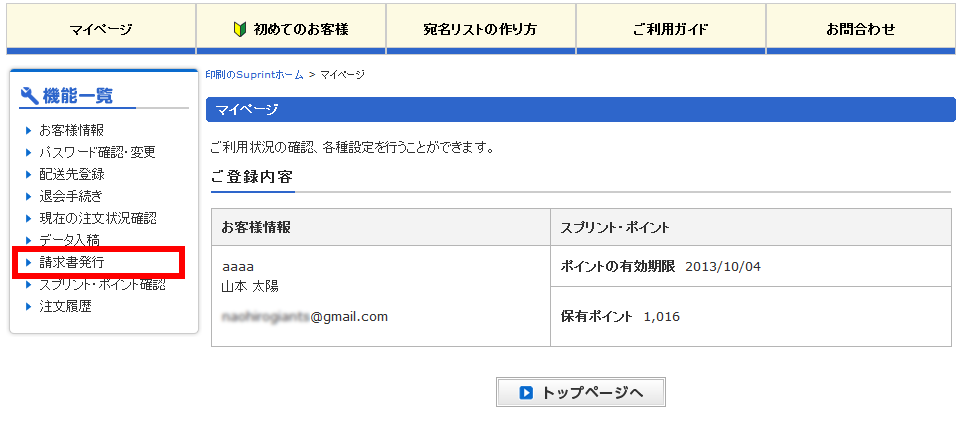Click the 印刷のSuprintホーム breadcrumb link
This screenshot has width=961, height=446.
[x=254, y=75]
